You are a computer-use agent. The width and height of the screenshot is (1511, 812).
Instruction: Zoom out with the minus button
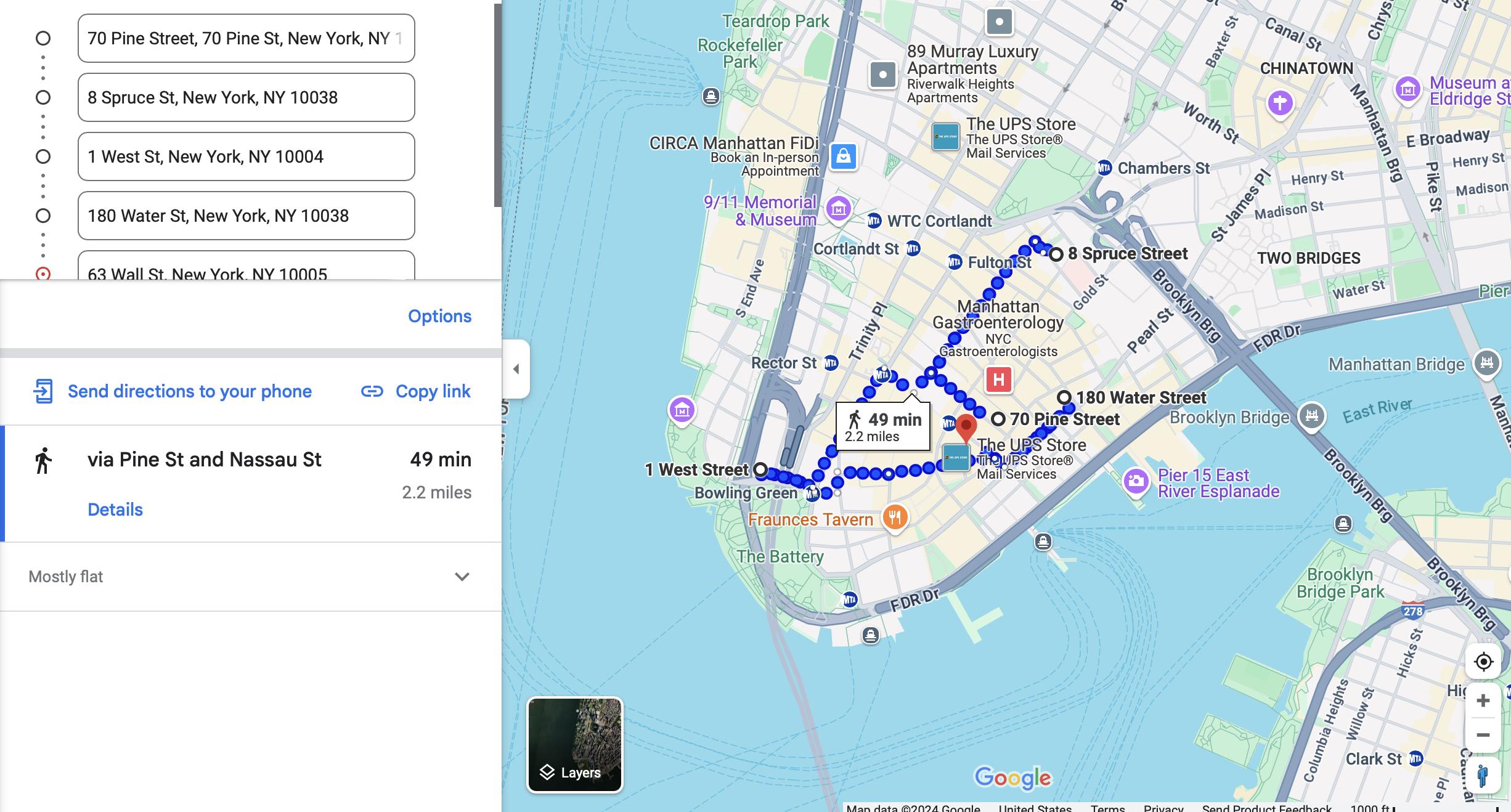1483,735
